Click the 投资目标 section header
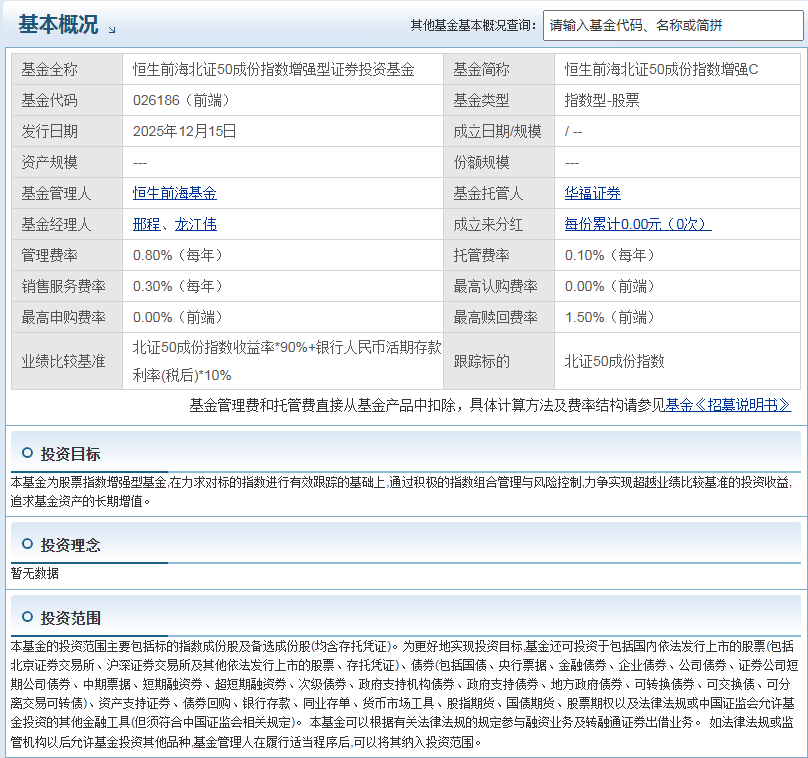Image resolution: width=808 pixels, height=758 pixels. (x=71, y=454)
